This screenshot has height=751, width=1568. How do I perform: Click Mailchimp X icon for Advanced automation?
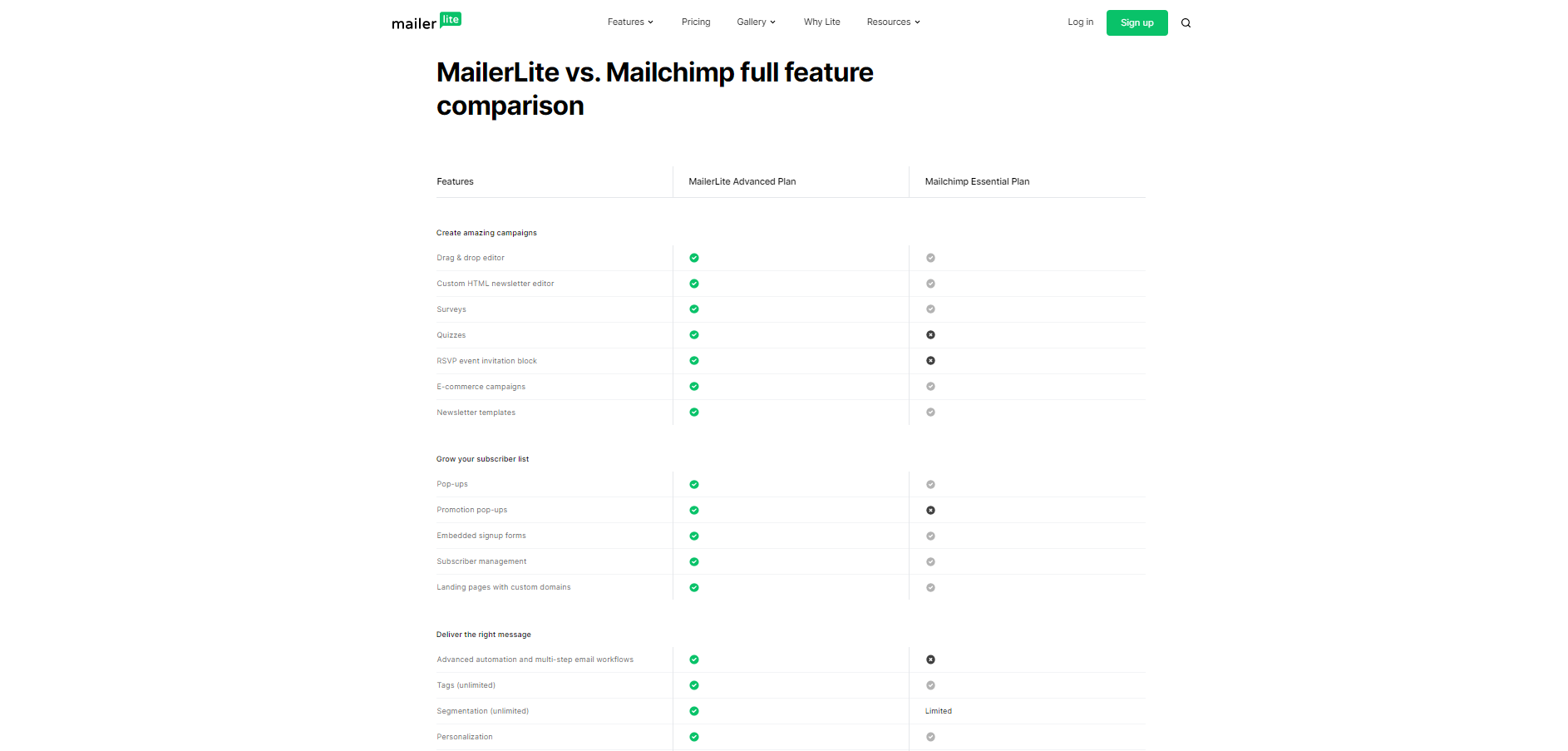tap(930, 660)
